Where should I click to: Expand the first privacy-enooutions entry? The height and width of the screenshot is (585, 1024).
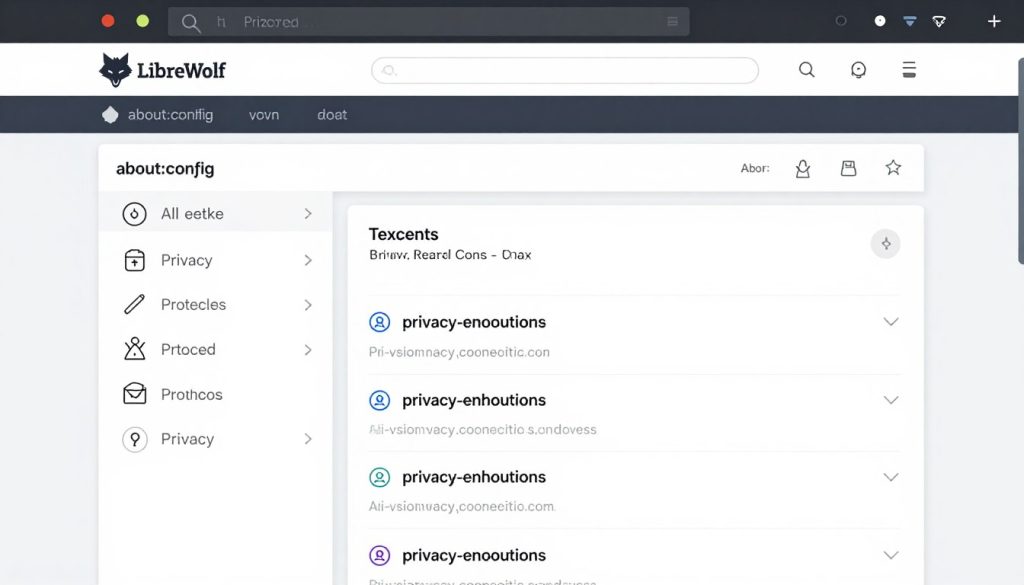pos(891,322)
